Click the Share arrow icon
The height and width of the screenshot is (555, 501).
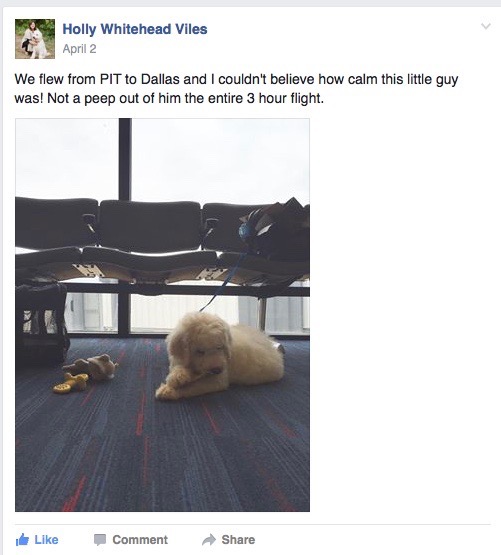(x=209, y=540)
